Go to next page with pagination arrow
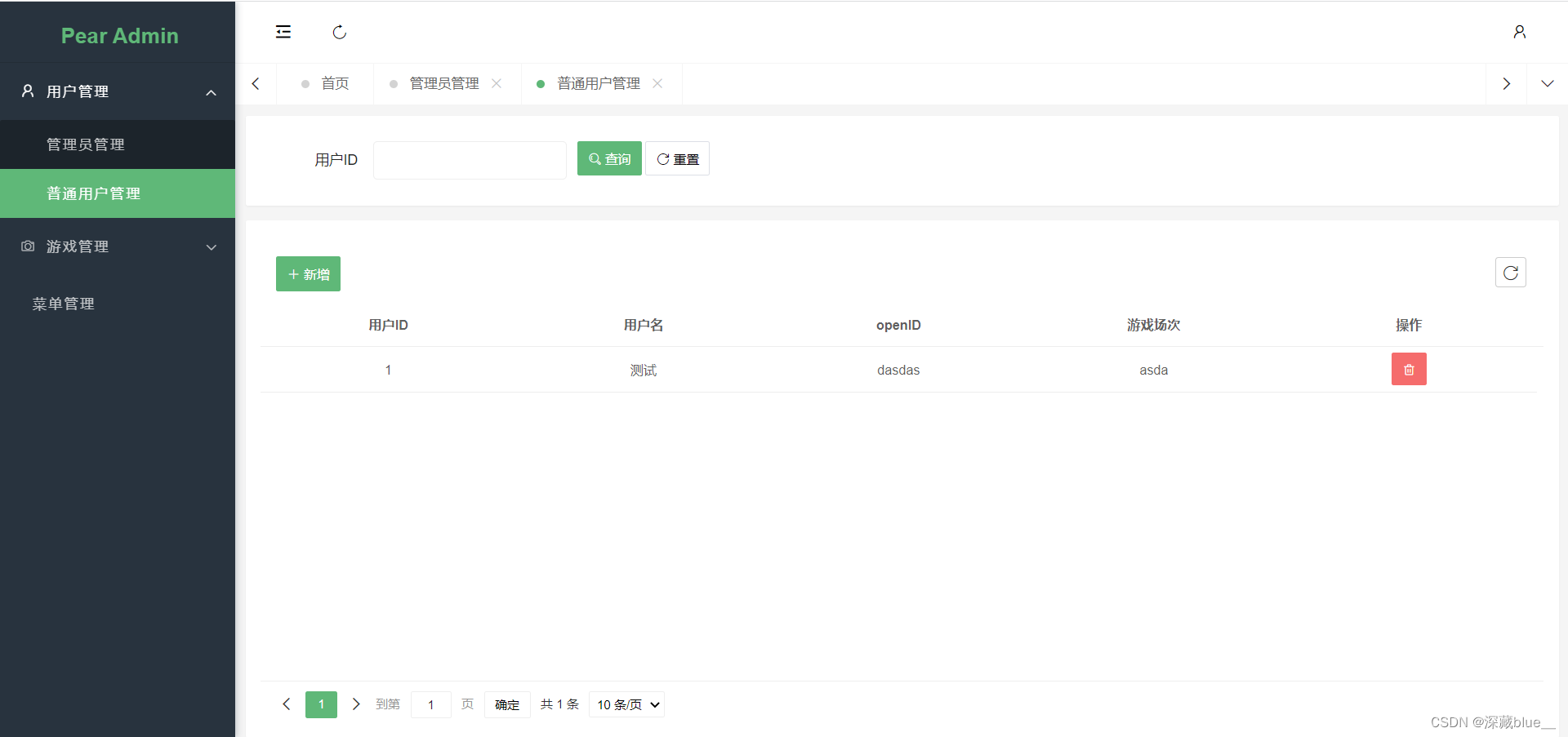This screenshot has width=1568, height=737. tap(356, 704)
